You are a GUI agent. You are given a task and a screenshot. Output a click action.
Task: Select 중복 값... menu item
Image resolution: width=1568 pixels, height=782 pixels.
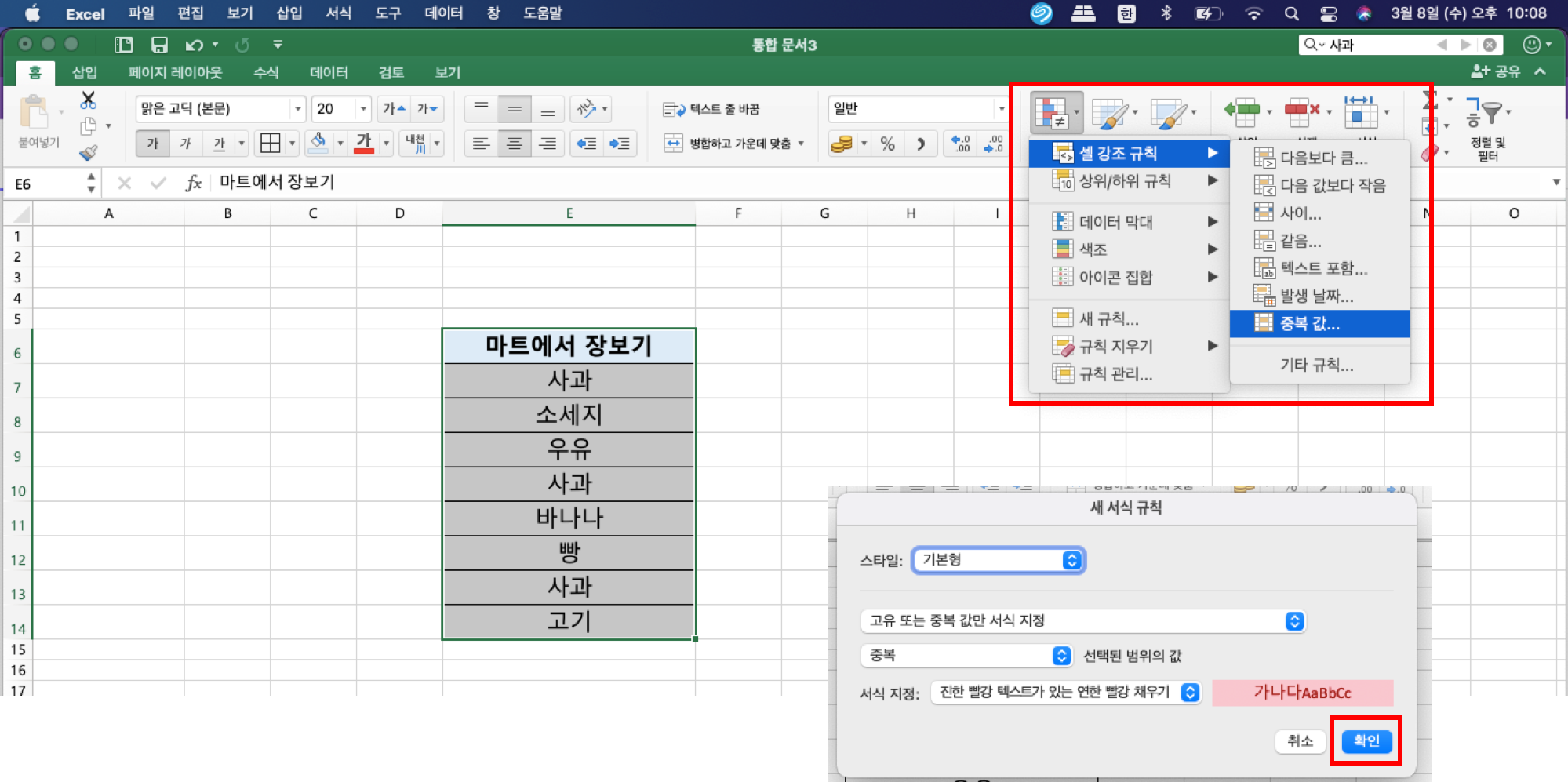1319,323
